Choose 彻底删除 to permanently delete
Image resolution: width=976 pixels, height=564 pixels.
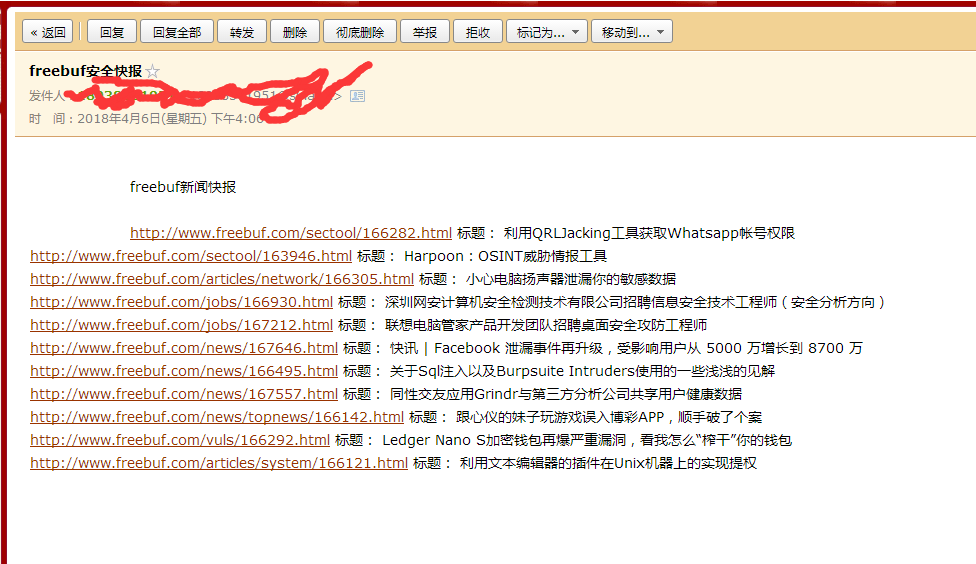(360, 32)
